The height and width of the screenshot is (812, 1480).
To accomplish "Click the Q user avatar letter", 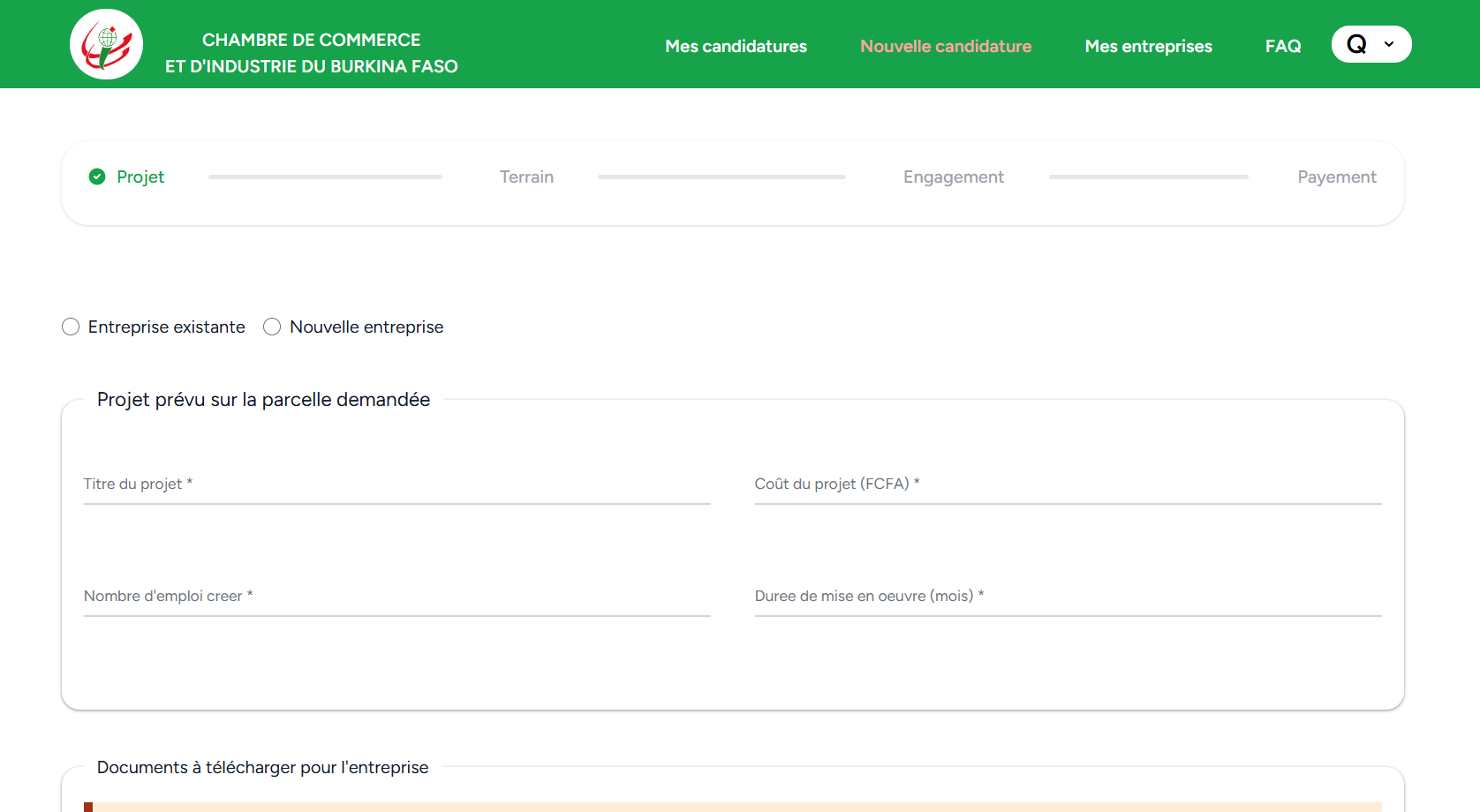I will click(x=1356, y=44).
